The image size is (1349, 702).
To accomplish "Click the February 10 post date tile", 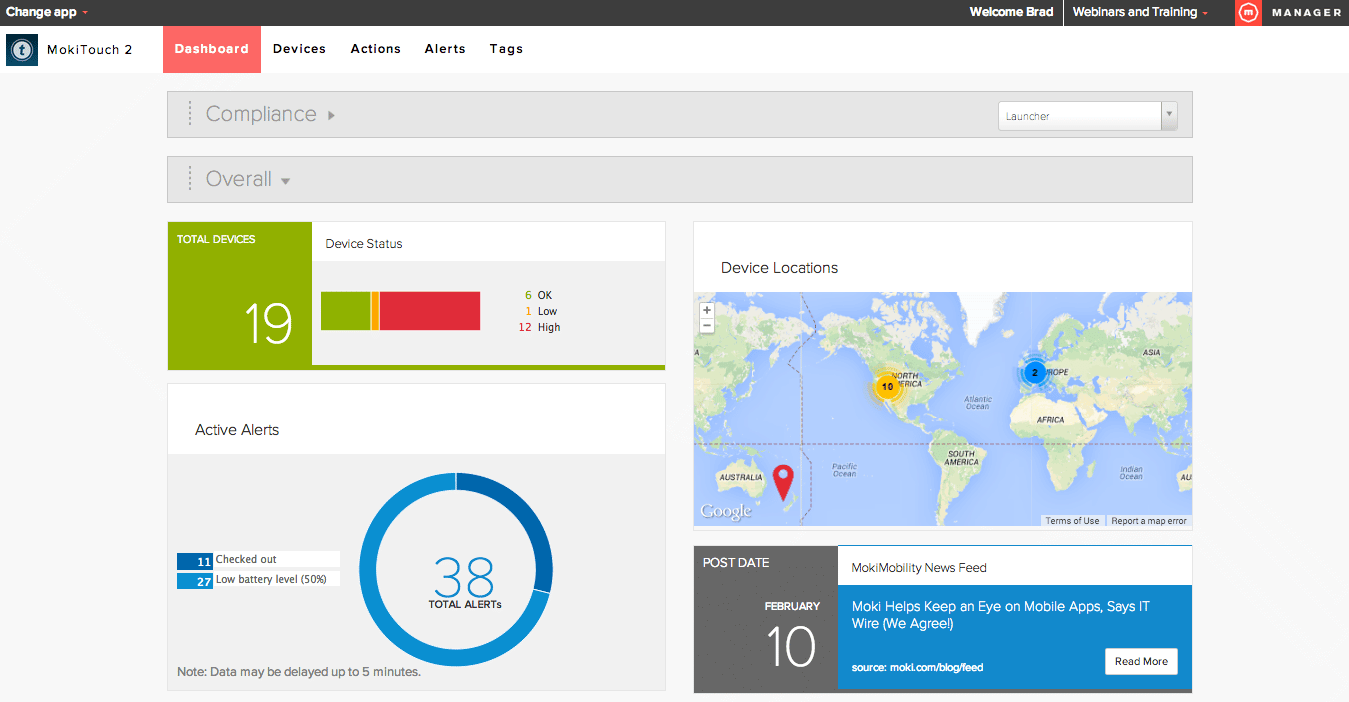I will [x=766, y=619].
